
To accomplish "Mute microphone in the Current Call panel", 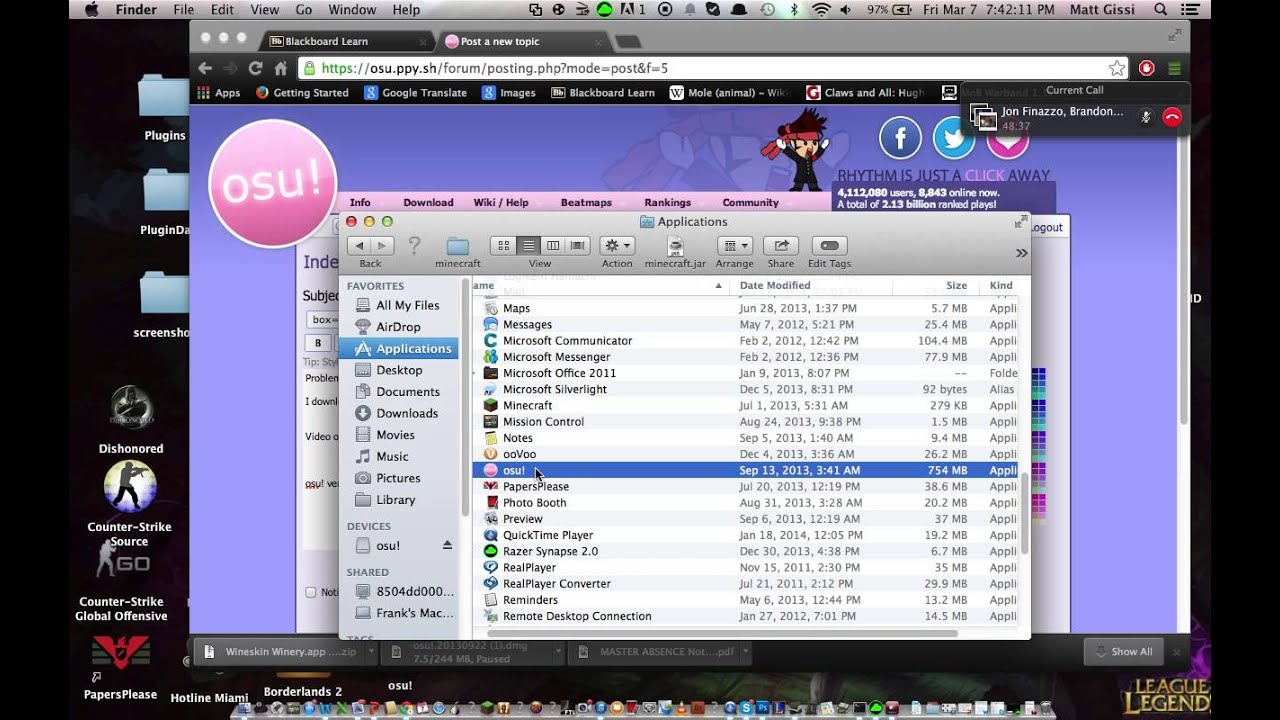I will pos(1146,117).
